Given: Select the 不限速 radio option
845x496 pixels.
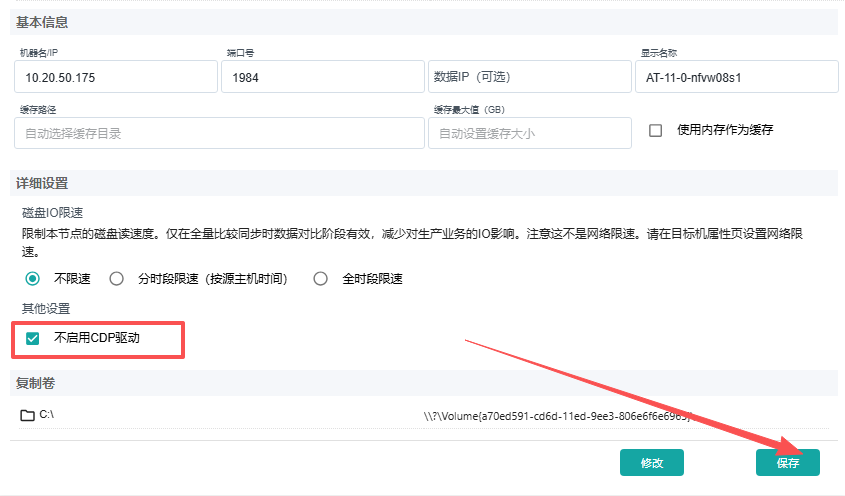Looking at the screenshot, I should [x=33, y=279].
